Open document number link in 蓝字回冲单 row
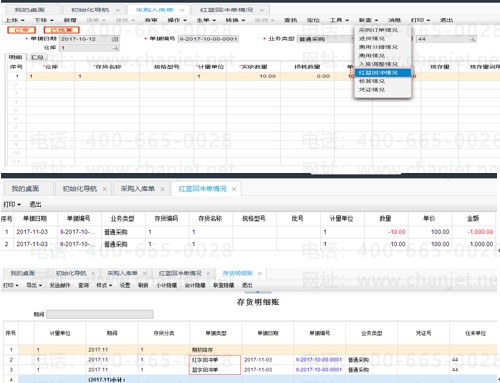 (x=319, y=370)
